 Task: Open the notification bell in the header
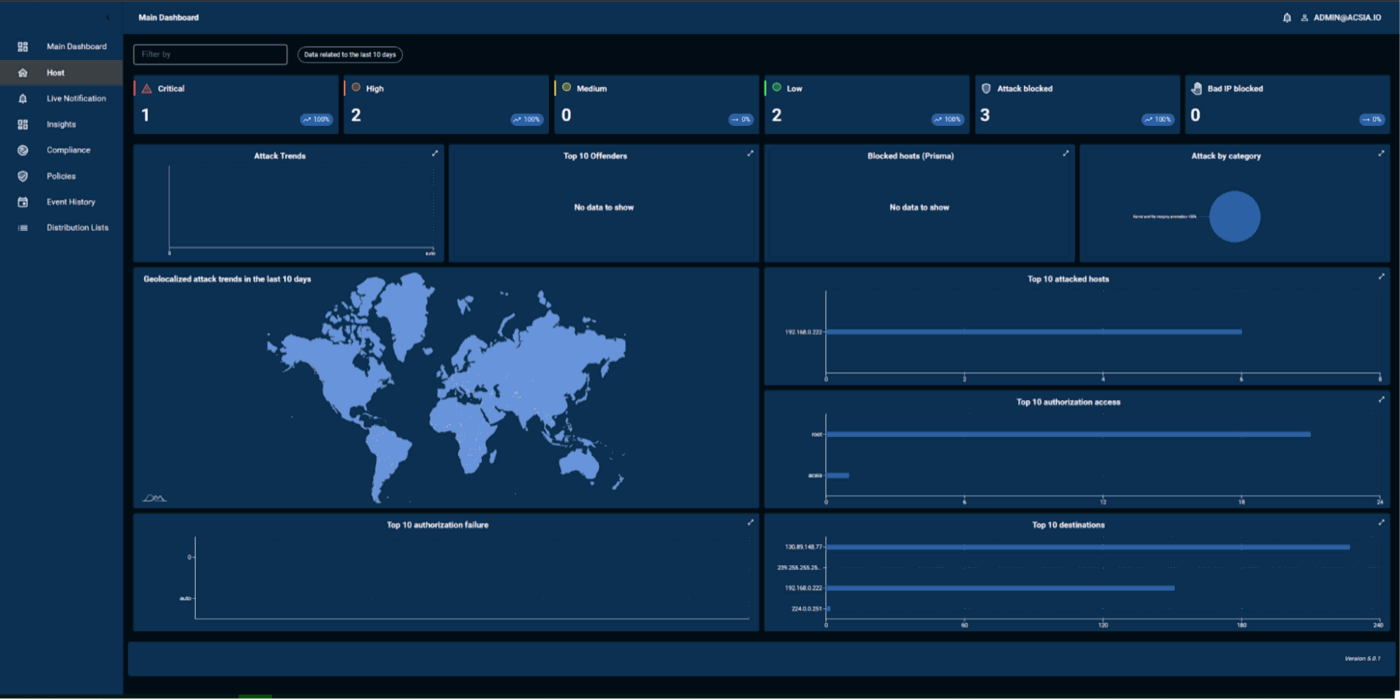coord(1287,18)
